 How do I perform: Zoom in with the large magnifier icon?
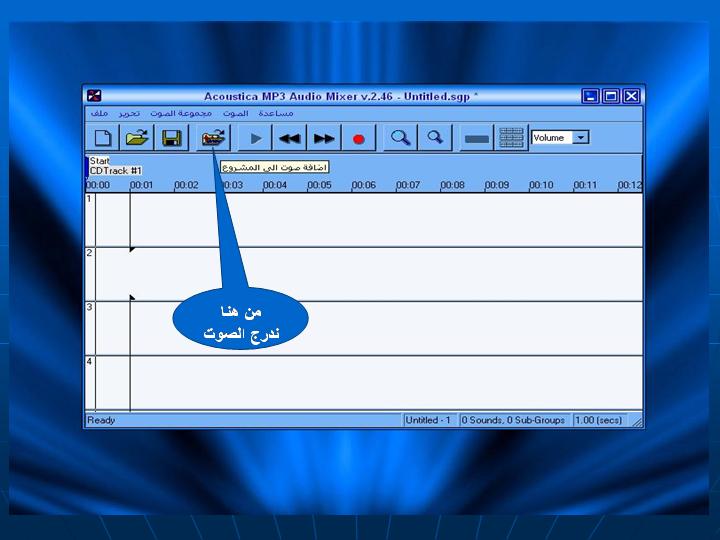pyautogui.click(x=400, y=138)
